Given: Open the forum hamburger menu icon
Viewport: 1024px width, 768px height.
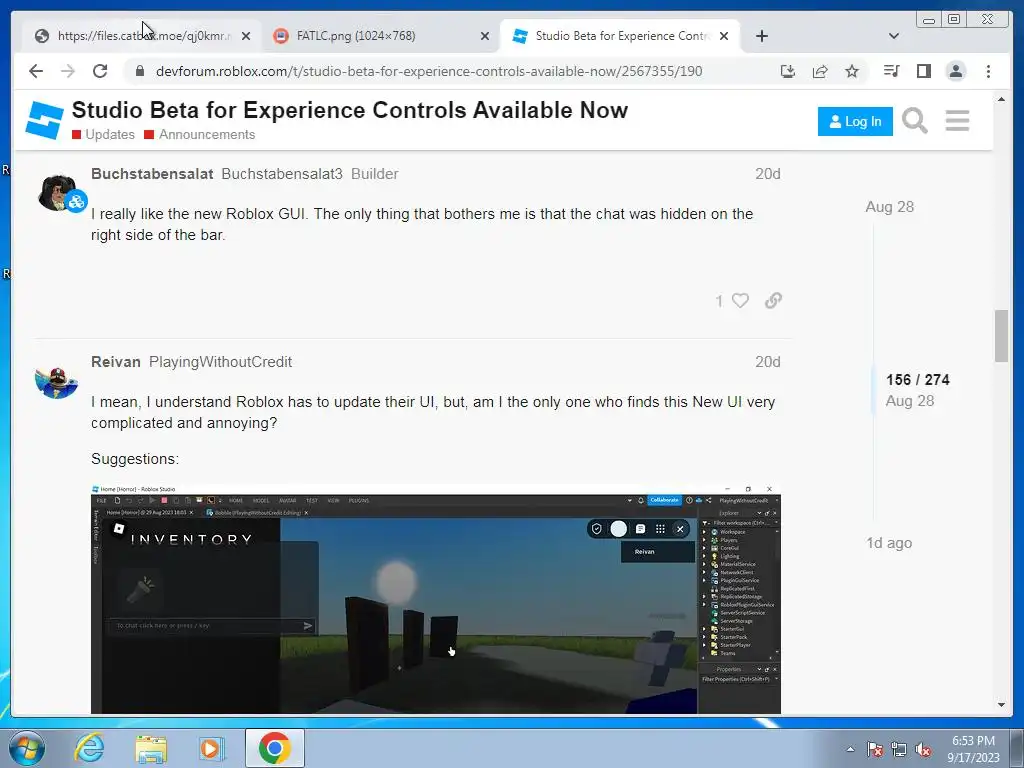Looking at the screenshot, I should pos(957,121).
